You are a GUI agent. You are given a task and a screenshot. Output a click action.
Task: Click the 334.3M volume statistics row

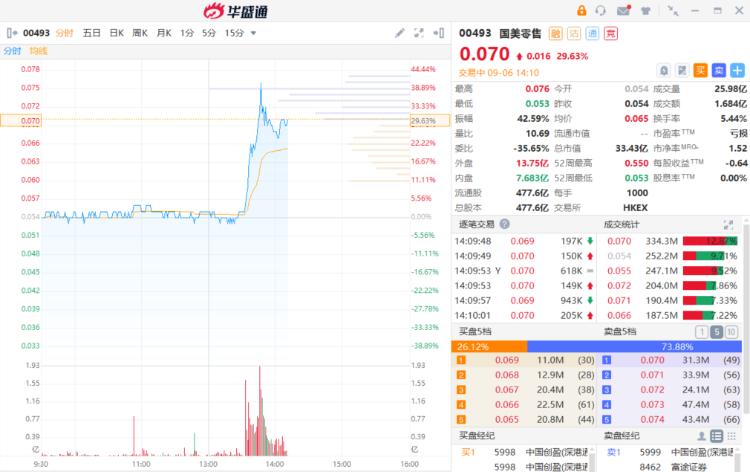point(672,241)
